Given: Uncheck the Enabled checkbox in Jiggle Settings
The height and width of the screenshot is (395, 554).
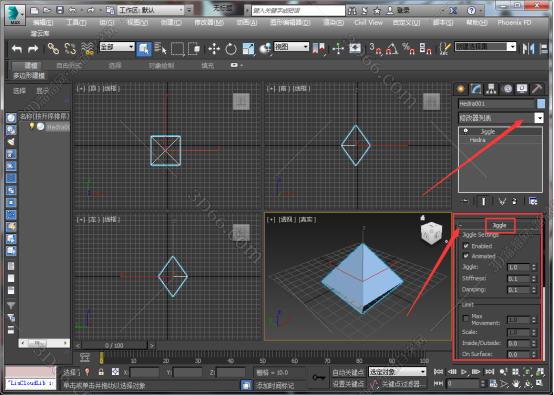Looking at the screenshot, I should pos(466,246).
